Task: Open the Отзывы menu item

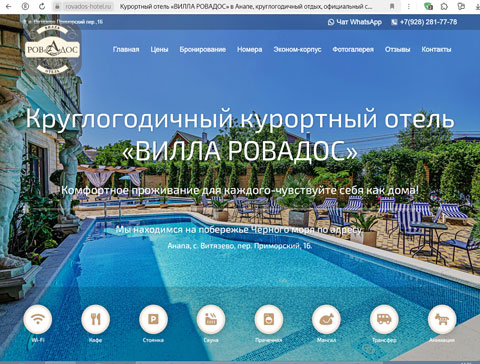Action: point(397,49)
